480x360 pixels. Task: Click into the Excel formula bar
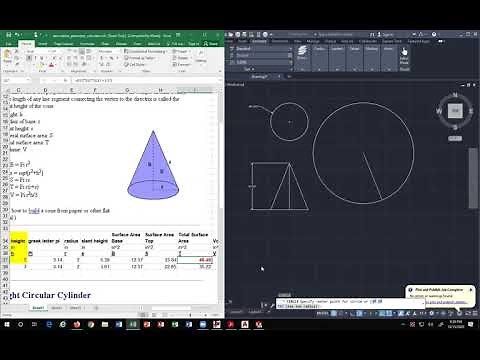click(x=145, y=80)
